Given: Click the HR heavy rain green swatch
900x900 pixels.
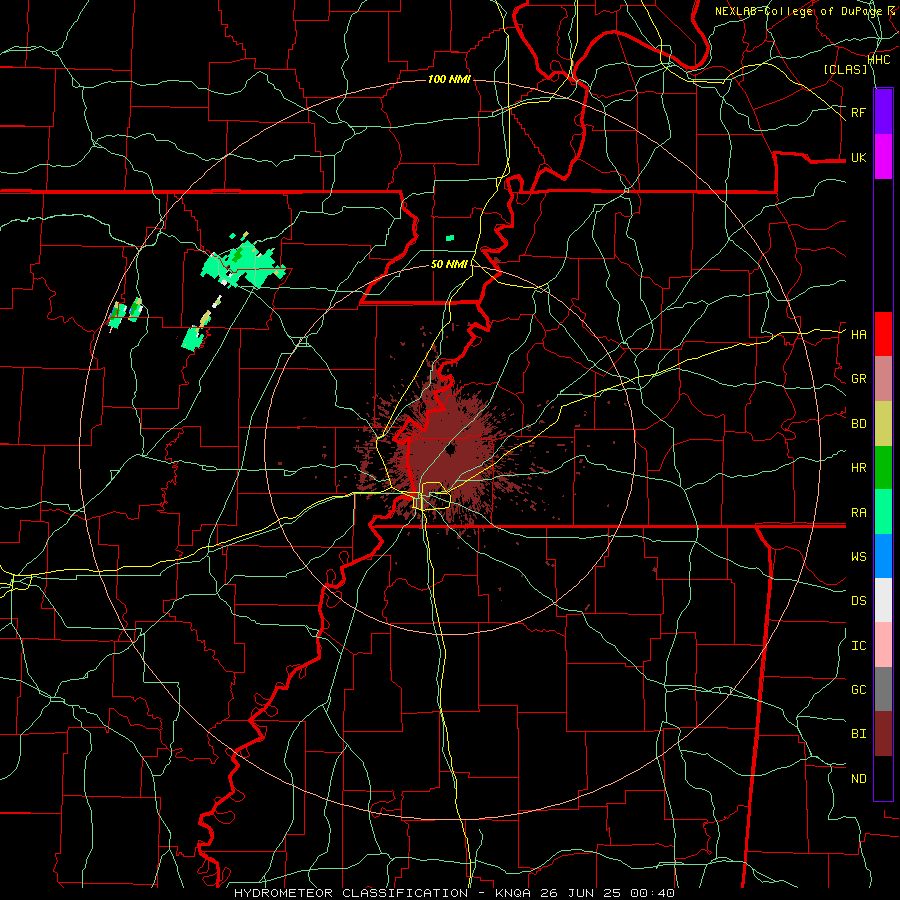Looking at the screenshot, I should [883, 467].
